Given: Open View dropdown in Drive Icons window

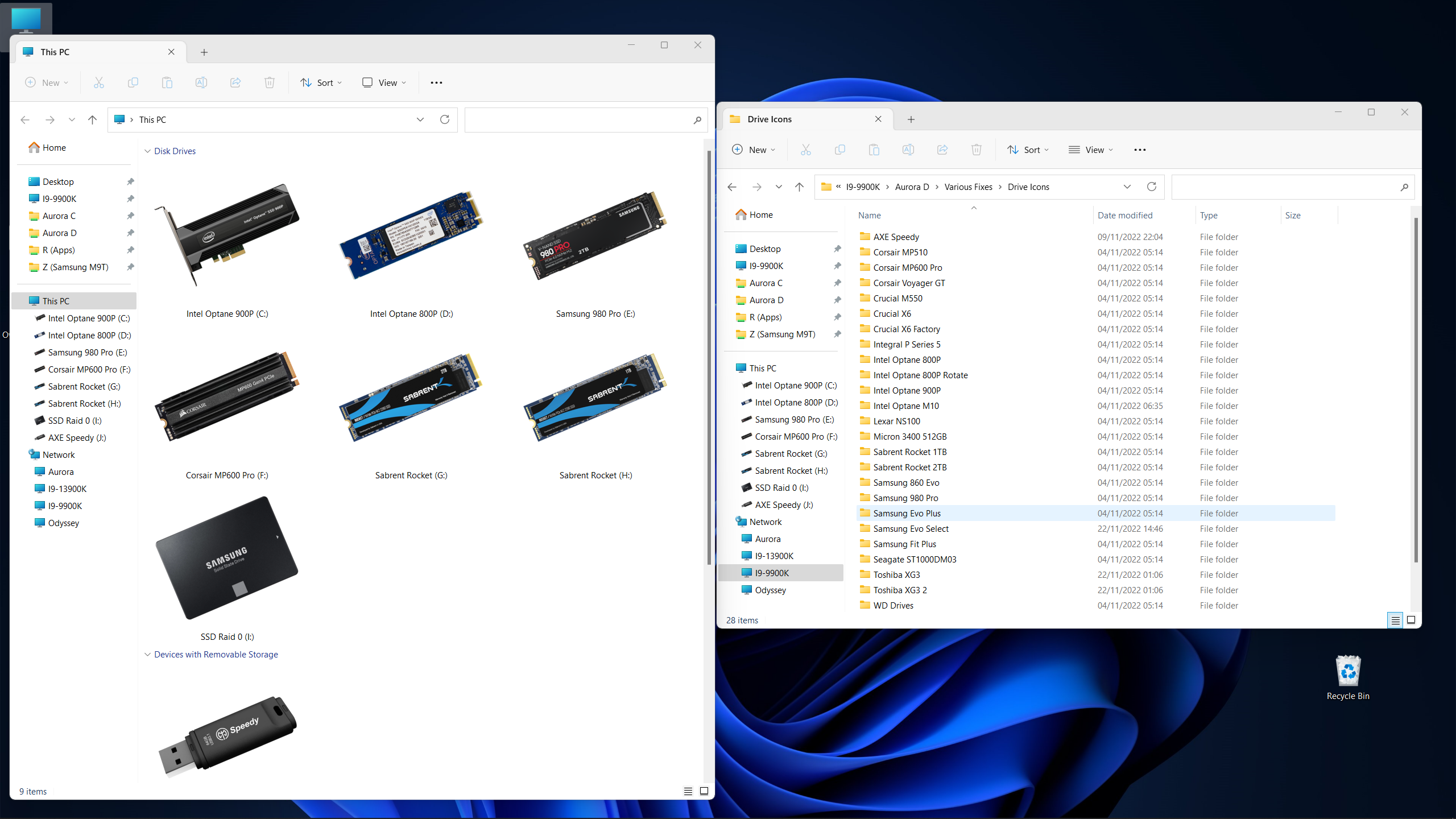Looking at the screenshot, I should (1091, 150).
